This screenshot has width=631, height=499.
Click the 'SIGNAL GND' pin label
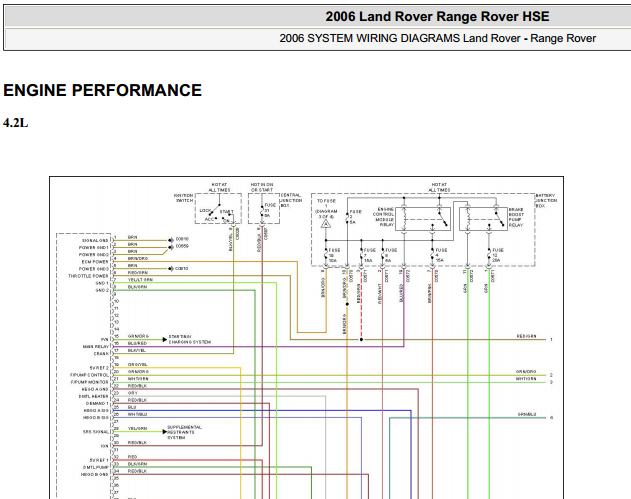[x=95, y=241]
